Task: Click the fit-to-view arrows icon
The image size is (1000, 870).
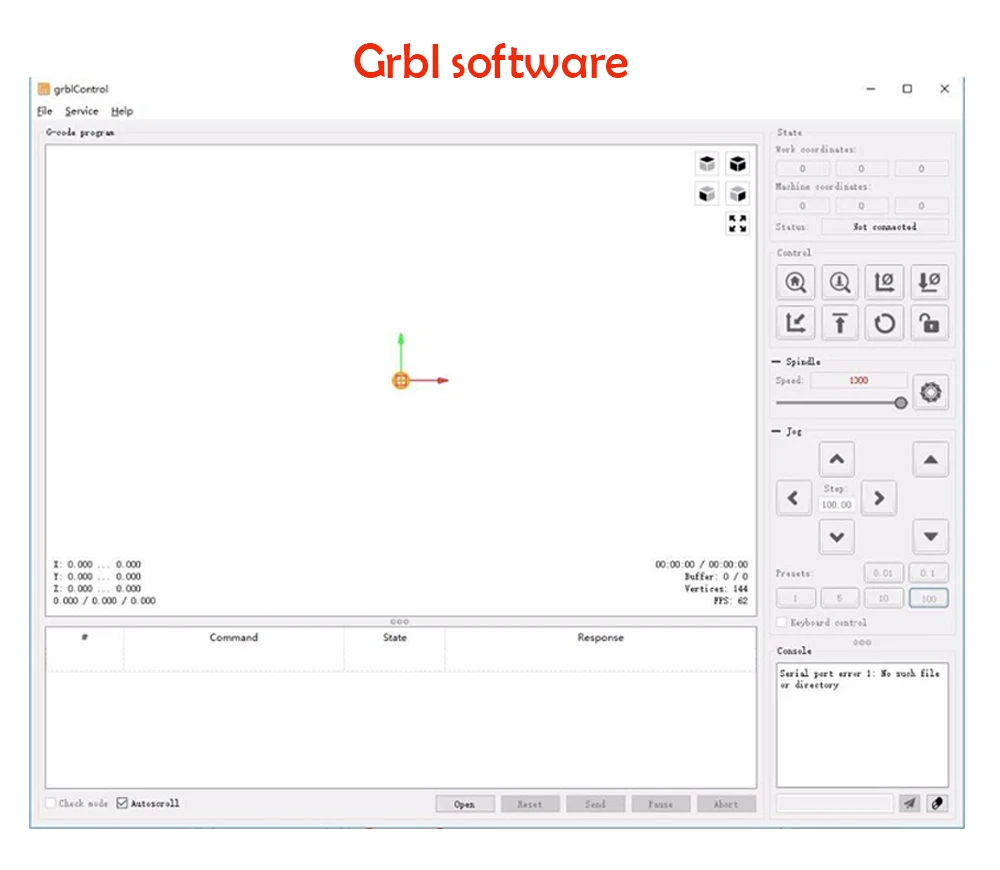Action: [738, 223]
